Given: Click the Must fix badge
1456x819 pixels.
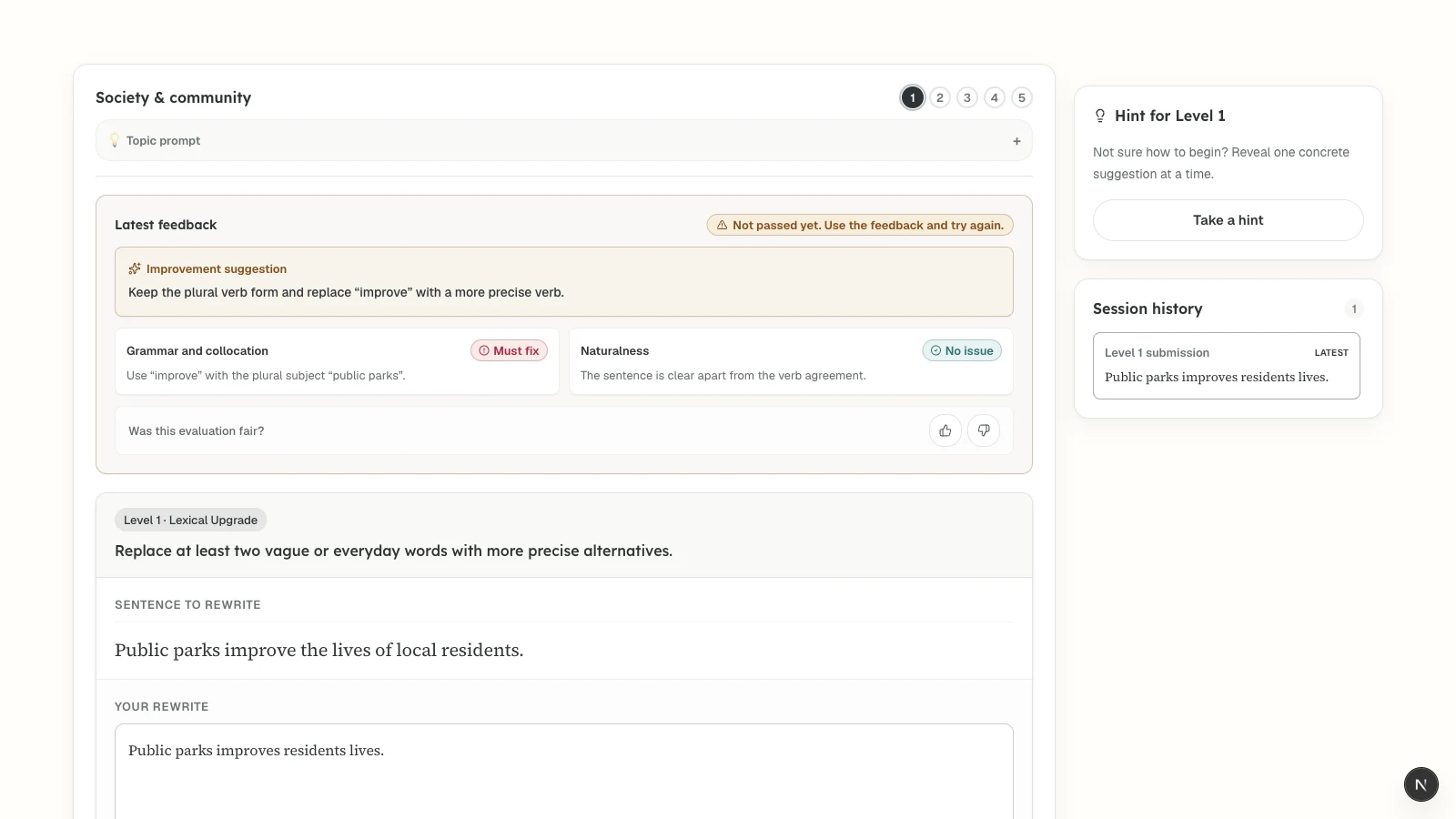Looking at the screenshot, I should pyautogui.click(x=509, y=350).
